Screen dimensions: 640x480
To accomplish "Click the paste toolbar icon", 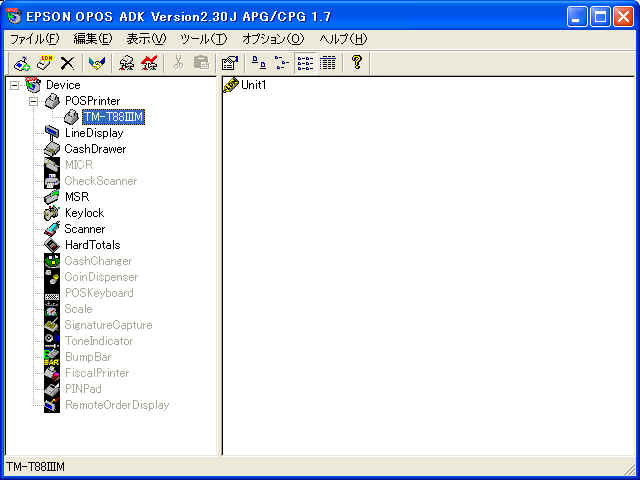I will [201, 63].
